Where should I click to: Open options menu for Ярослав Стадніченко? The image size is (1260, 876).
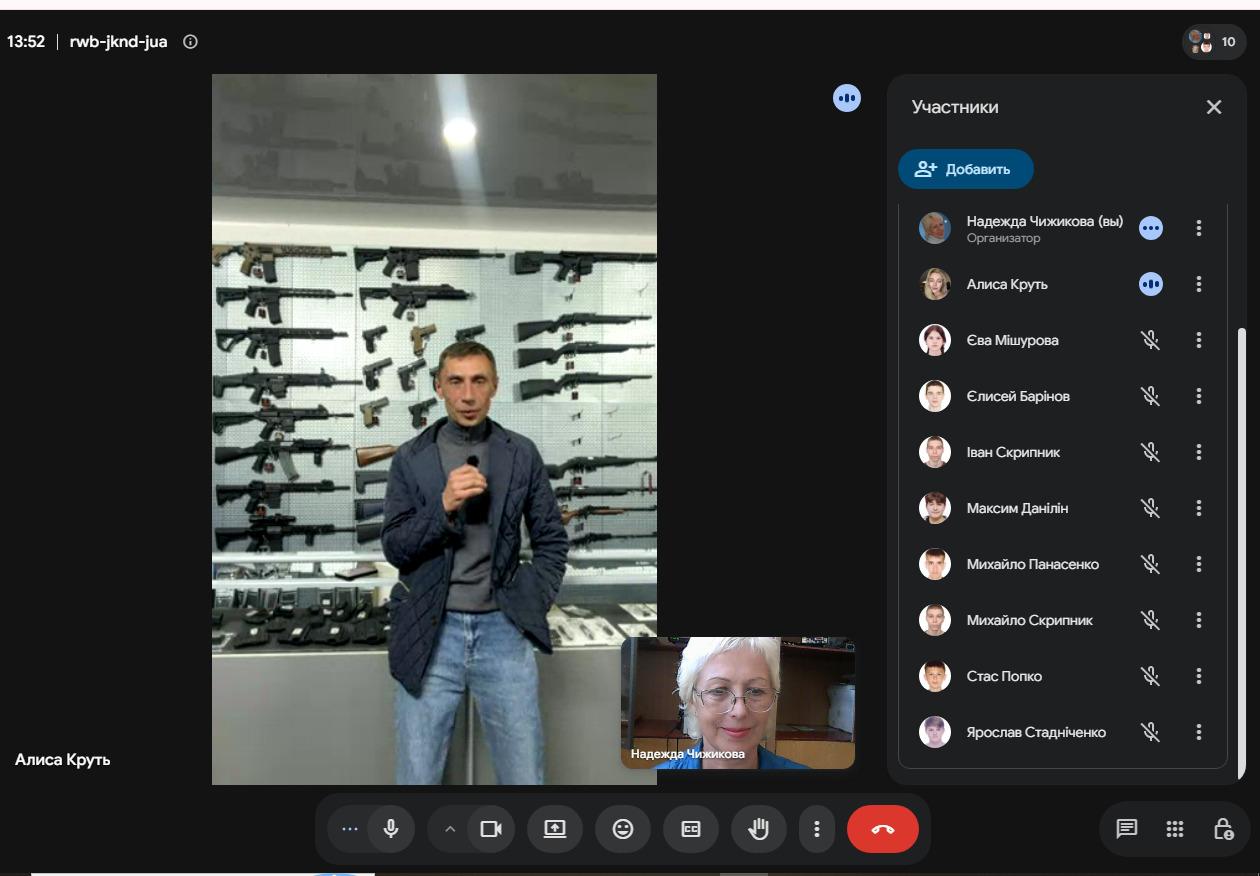[1199, 732]
